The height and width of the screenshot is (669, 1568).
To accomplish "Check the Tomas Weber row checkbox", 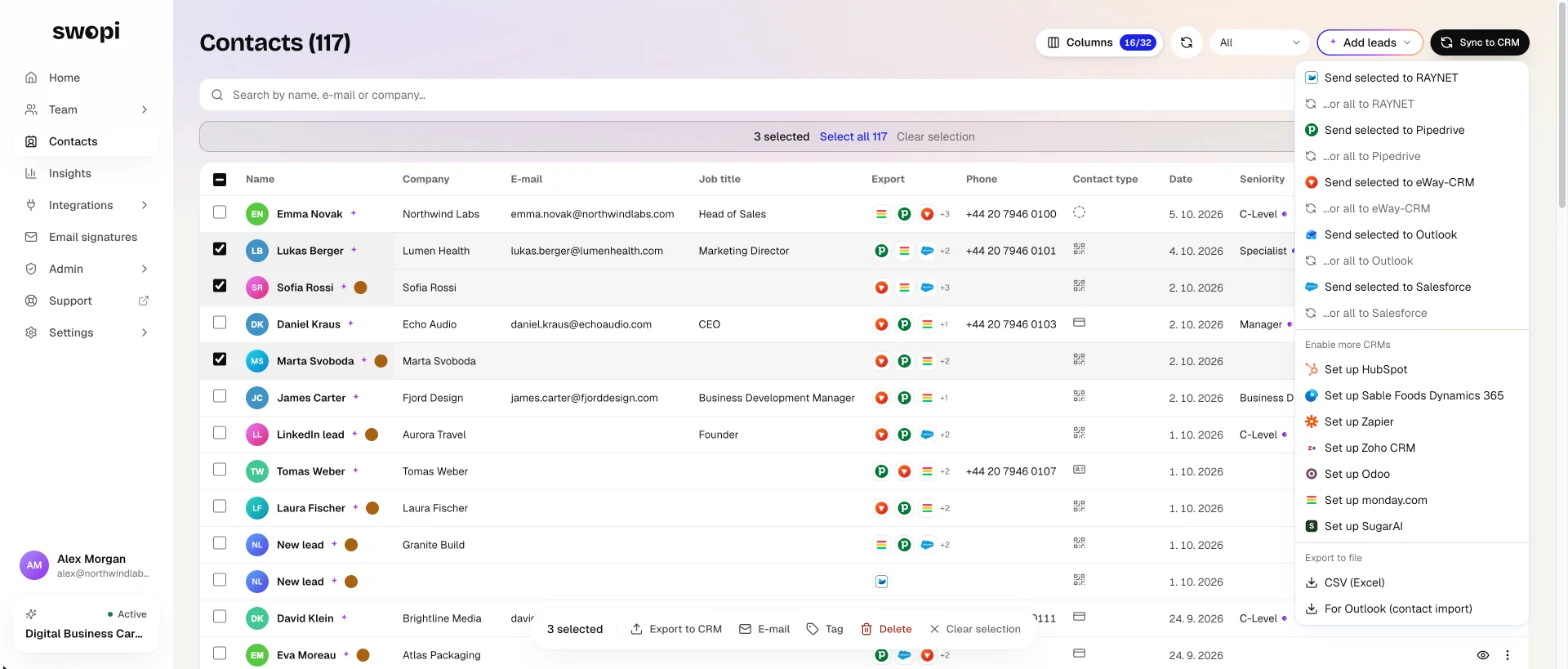I will (220, 469).
